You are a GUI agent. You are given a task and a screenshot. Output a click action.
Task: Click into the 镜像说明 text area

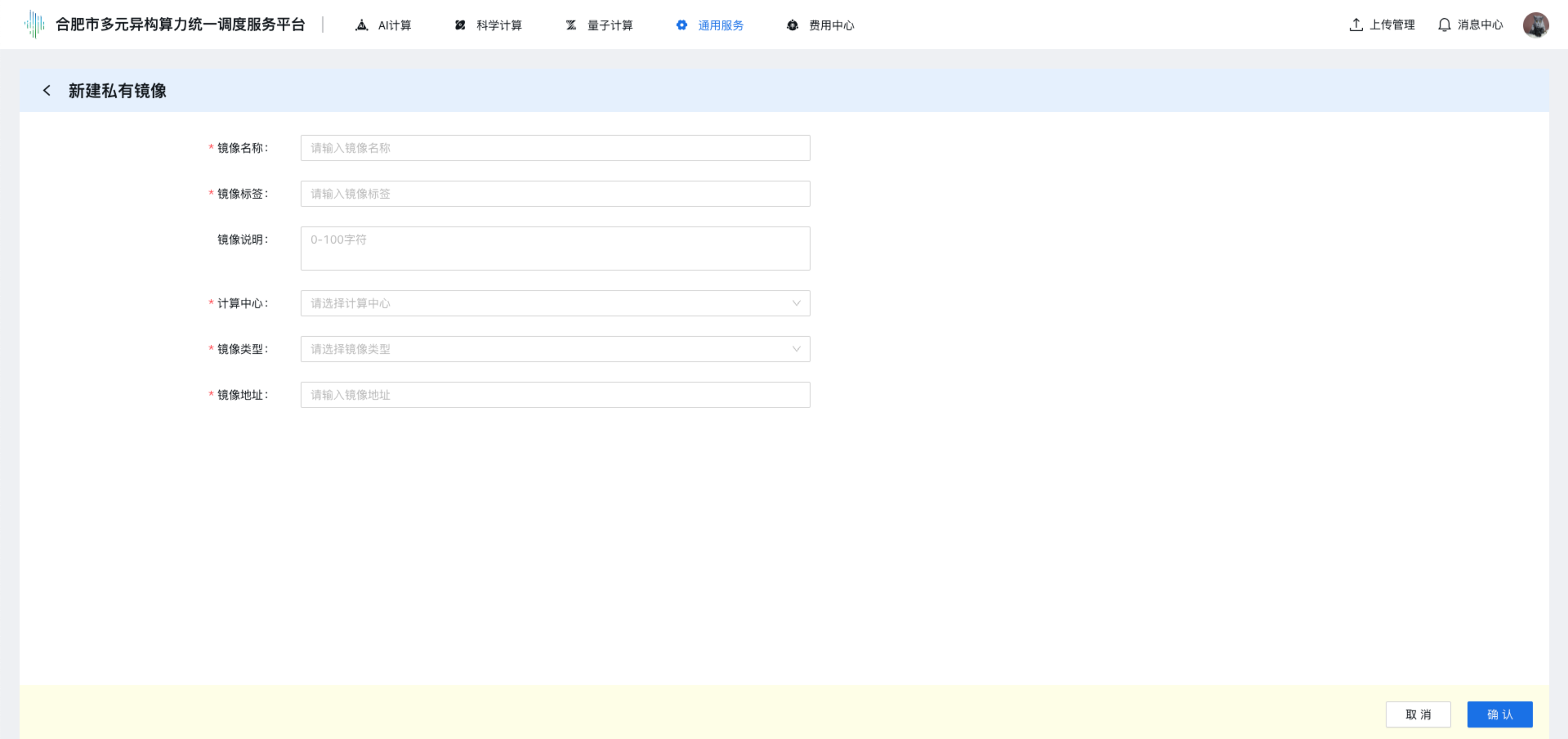[x=555, y=249]
